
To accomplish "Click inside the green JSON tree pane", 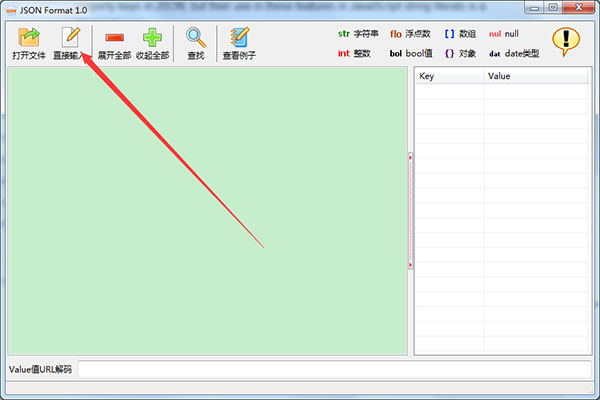I will [x=207, y=211].
